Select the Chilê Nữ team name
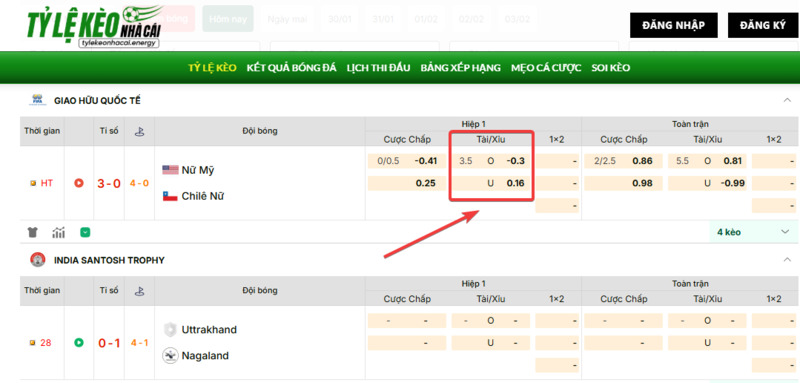The image size is (800, 383). tap(203, 196)
